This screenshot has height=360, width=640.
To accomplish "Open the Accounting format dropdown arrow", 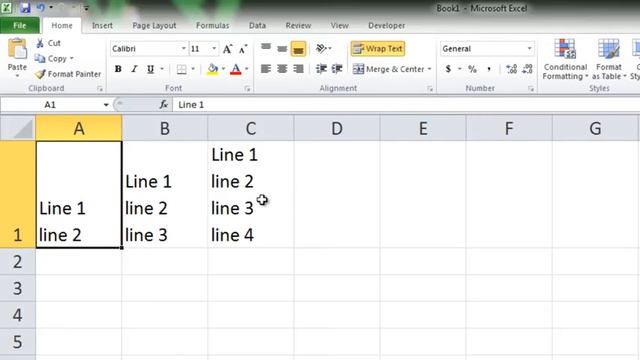I will [460, 69].
